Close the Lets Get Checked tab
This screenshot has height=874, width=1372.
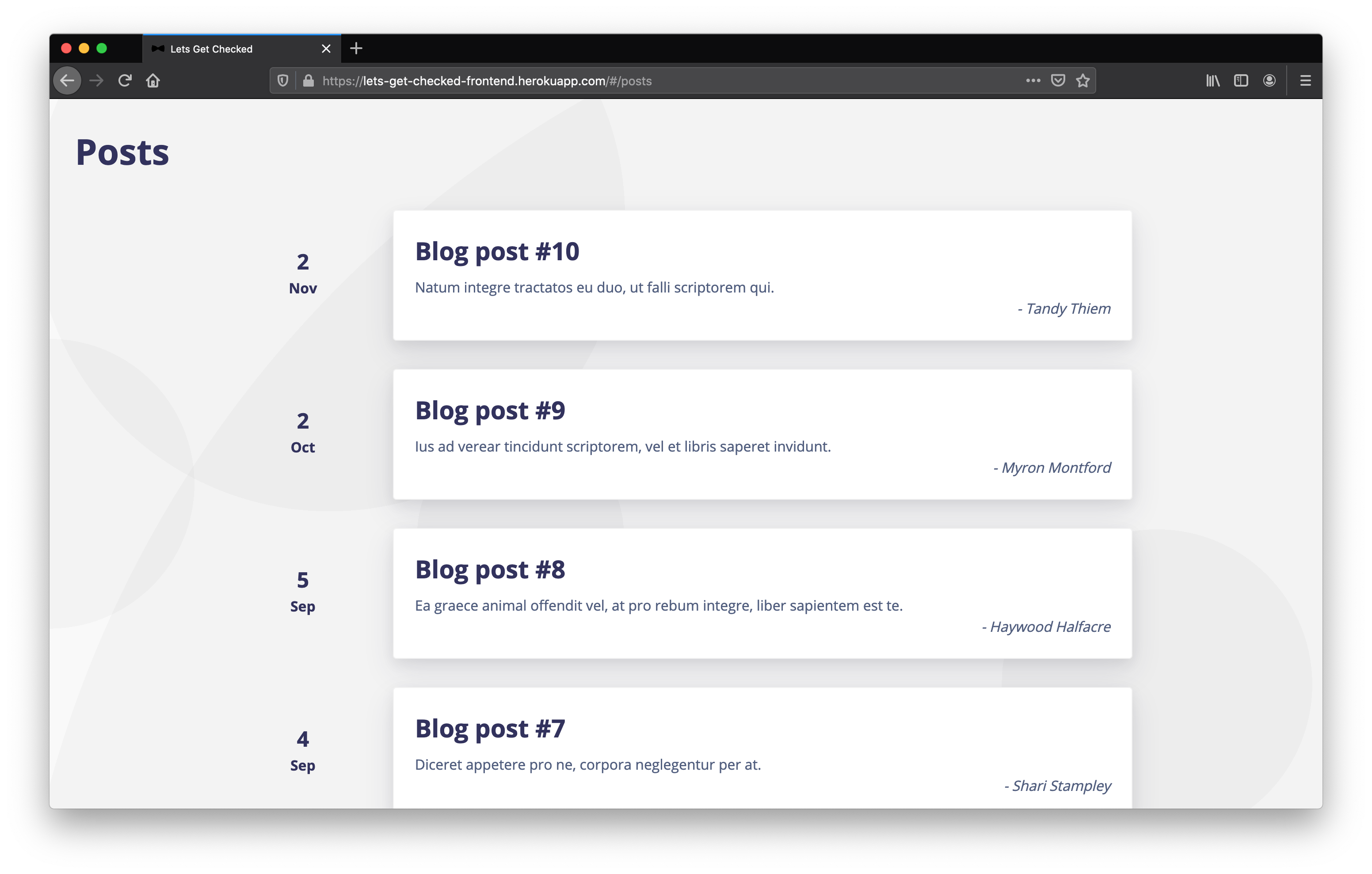pos(326,49)
